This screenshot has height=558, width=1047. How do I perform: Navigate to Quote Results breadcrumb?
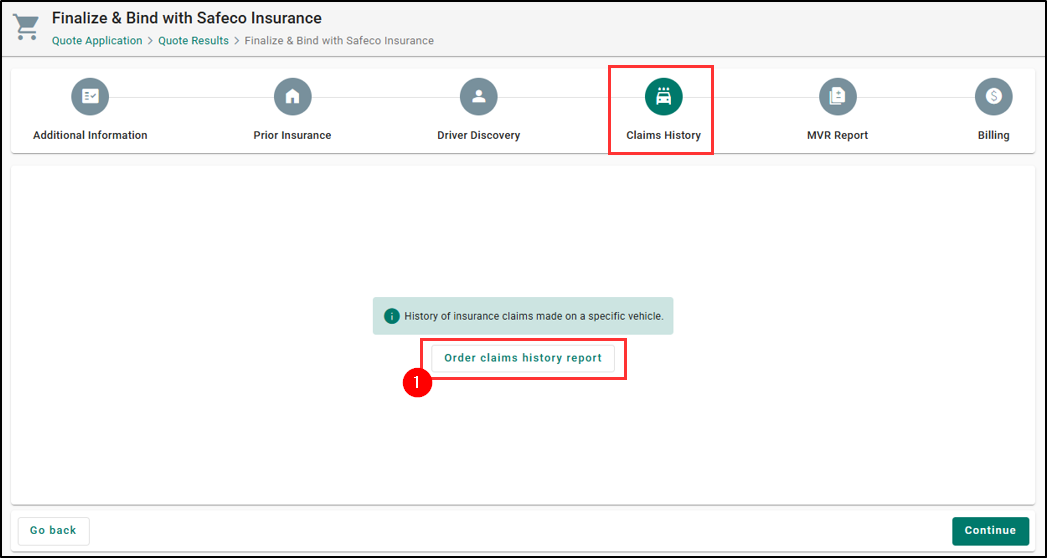pos(194,41)
